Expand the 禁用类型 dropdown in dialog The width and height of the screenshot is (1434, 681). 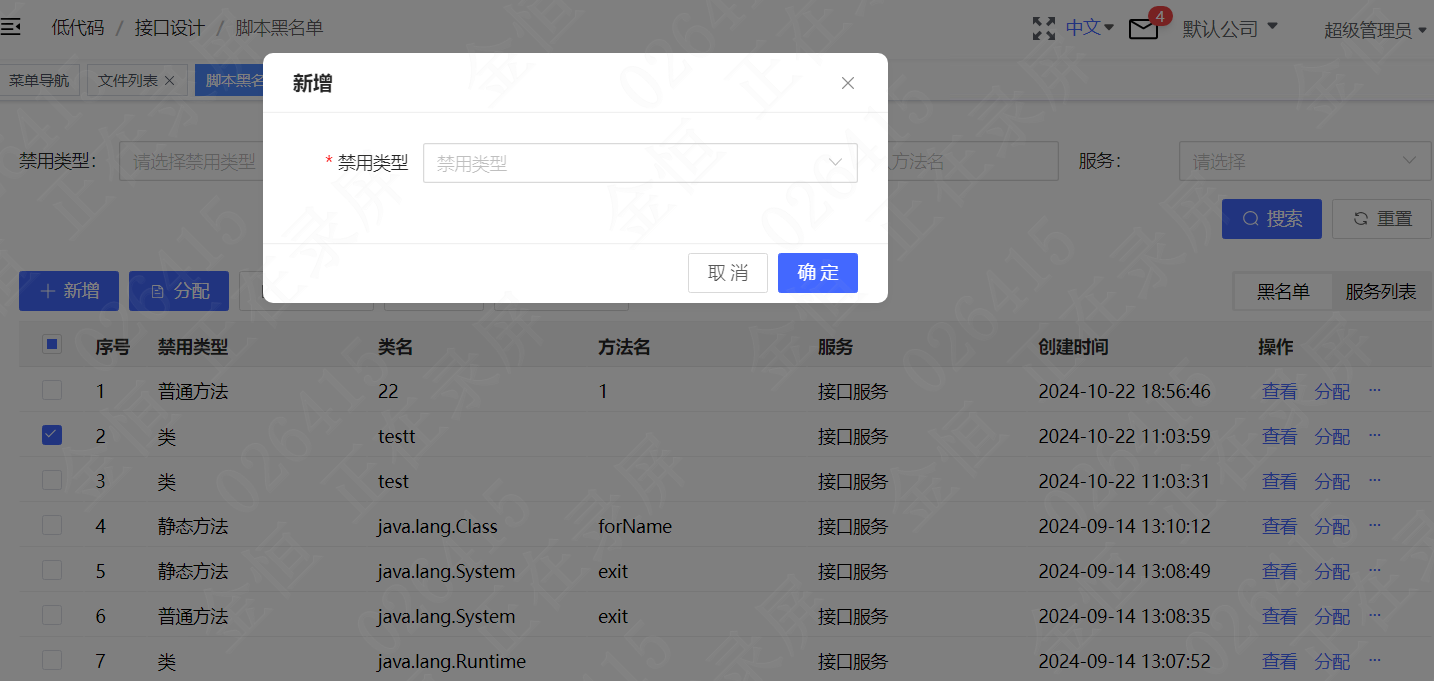640,163
